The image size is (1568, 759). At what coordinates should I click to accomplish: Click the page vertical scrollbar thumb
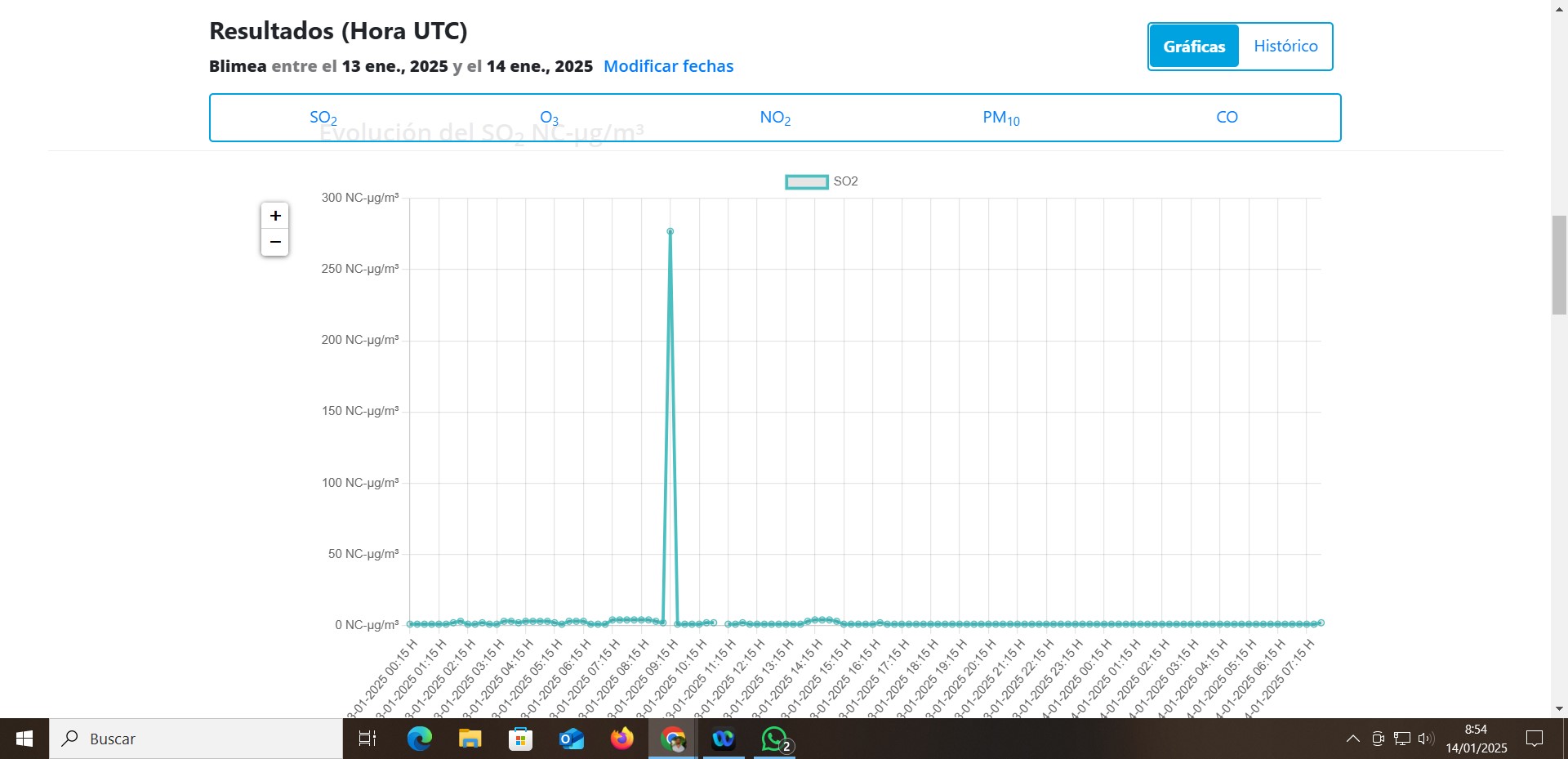[1559, 265]
